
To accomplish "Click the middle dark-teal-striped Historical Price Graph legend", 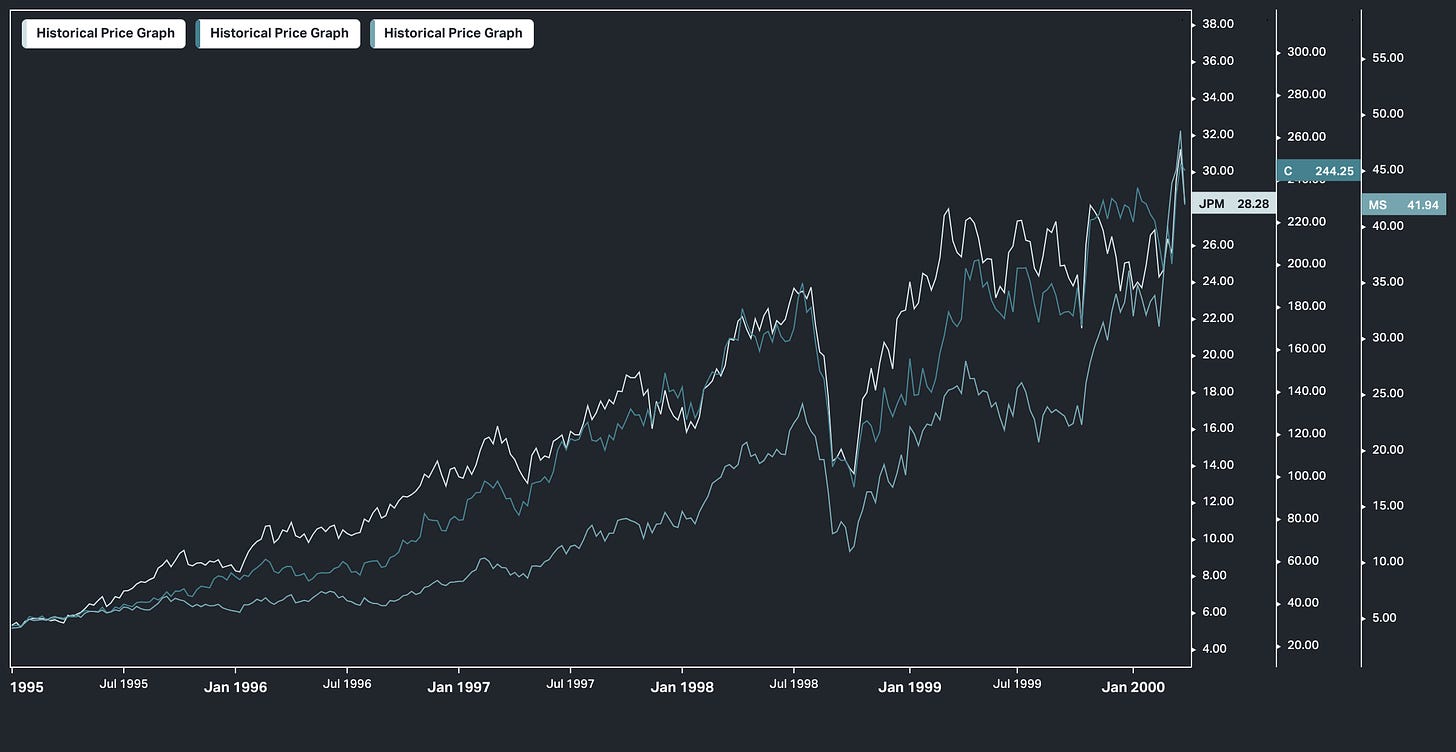I will coord(278,33).
